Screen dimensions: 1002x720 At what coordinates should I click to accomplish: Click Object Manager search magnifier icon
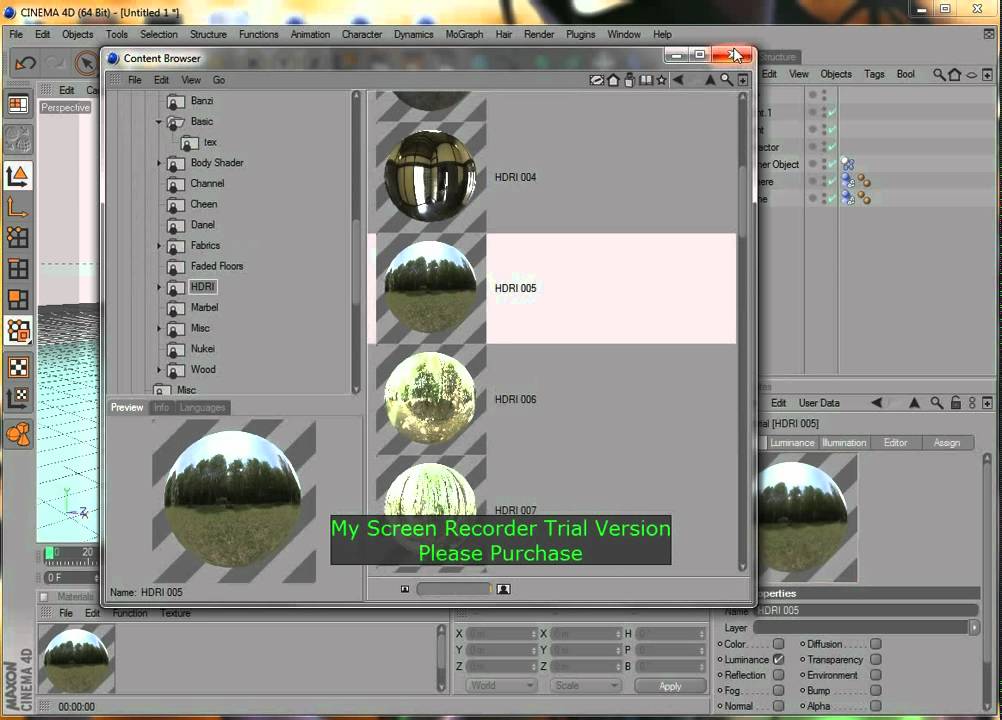pyautogui.click(x=939, y=75)
